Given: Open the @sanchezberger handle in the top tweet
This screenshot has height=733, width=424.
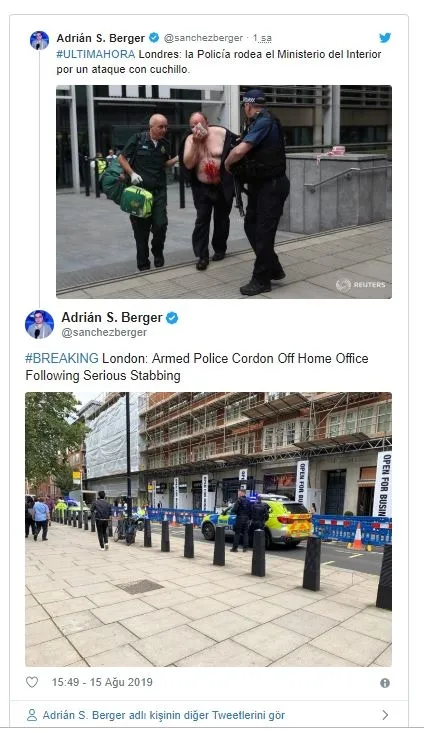Looking at the screenshot, I should [203, 38].
